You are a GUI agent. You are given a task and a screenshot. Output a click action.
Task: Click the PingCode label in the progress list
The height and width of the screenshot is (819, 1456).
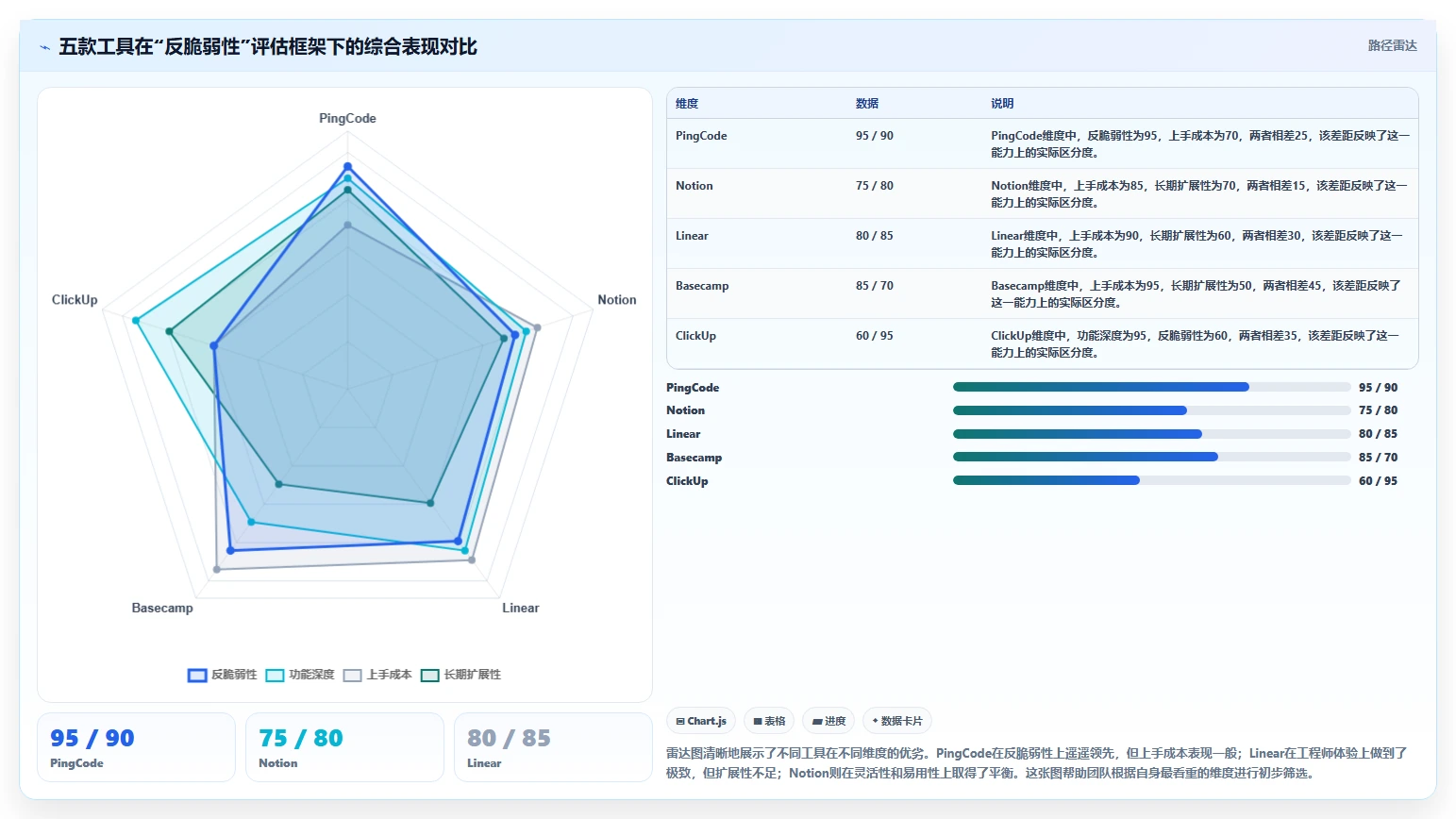point(693,388)
